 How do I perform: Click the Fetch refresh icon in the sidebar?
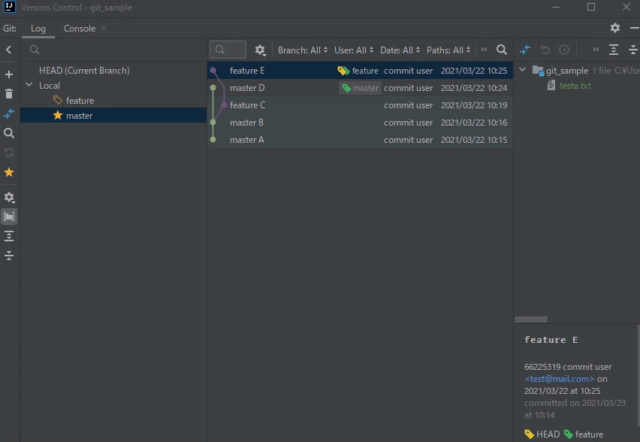pos(9,153)
